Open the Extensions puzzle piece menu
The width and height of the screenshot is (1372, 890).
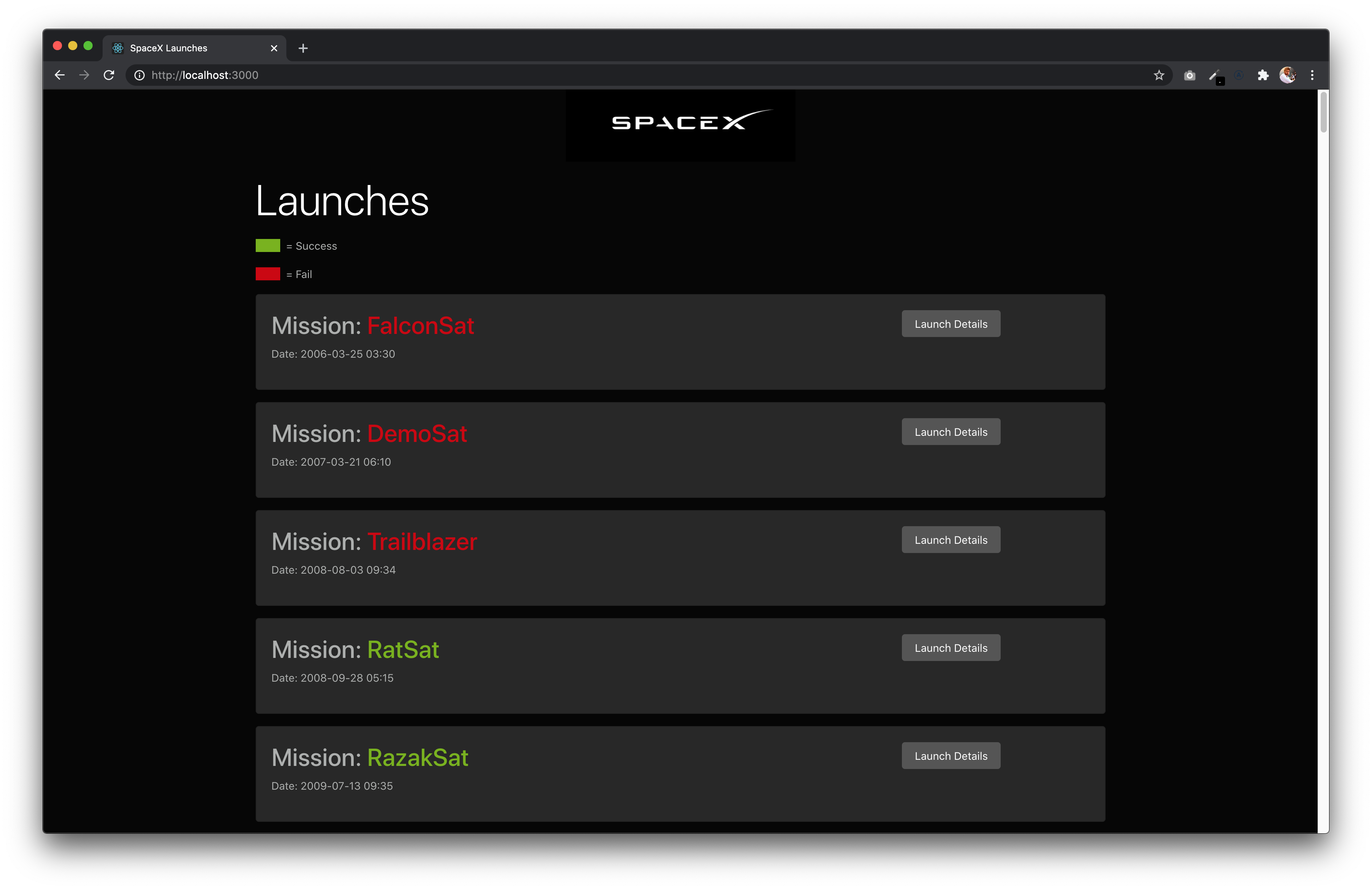click(1263, 75)
